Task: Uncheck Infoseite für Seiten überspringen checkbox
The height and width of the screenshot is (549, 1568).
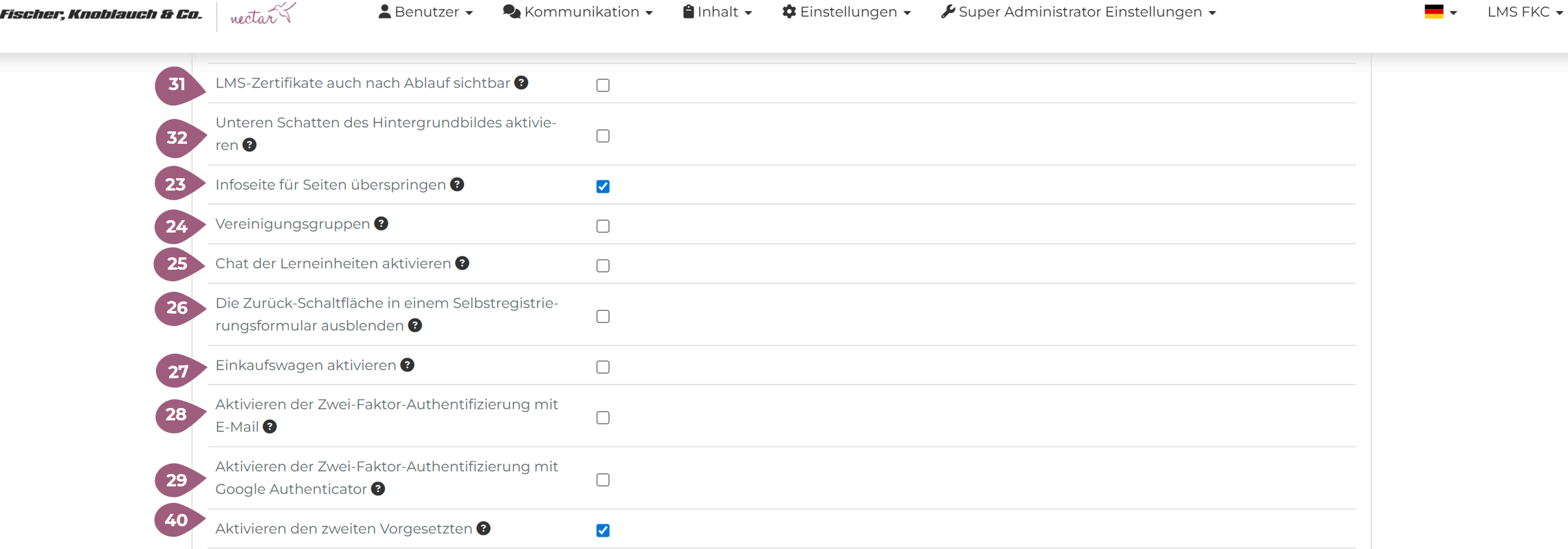Action: pos(603,186)
